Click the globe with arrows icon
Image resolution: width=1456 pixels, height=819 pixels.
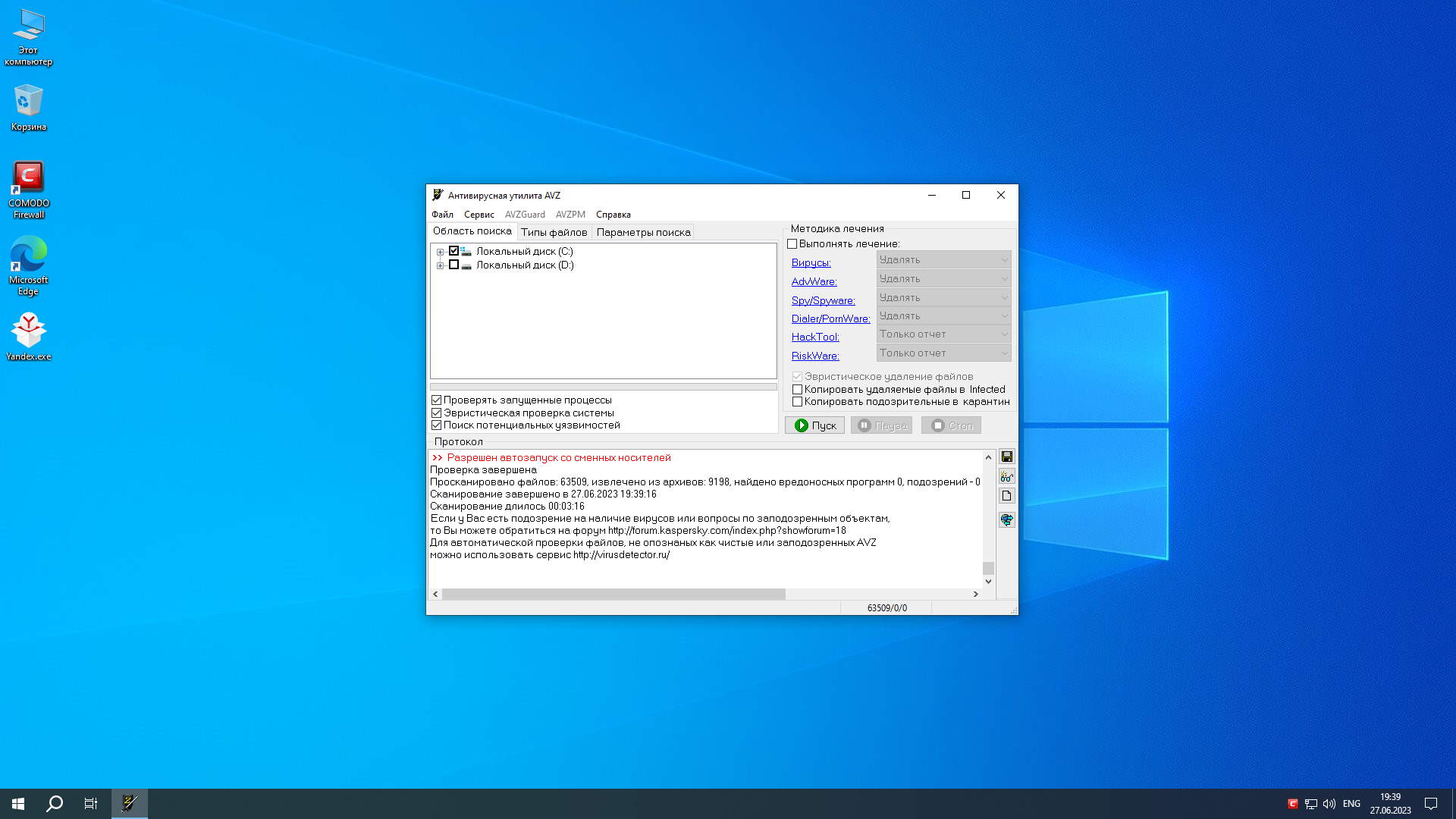click(1006, 519)
